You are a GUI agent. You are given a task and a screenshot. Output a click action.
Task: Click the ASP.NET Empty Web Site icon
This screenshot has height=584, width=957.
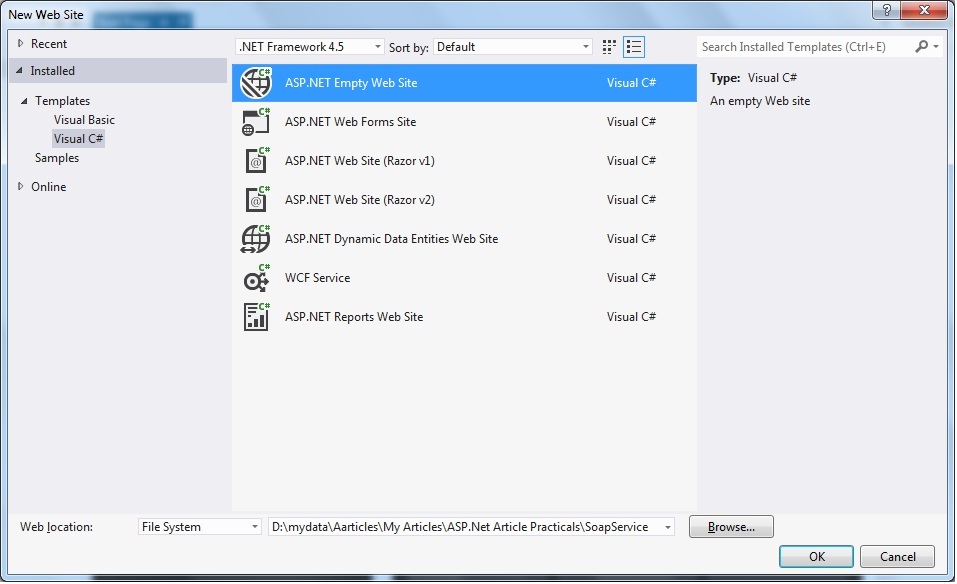(256, 83)
